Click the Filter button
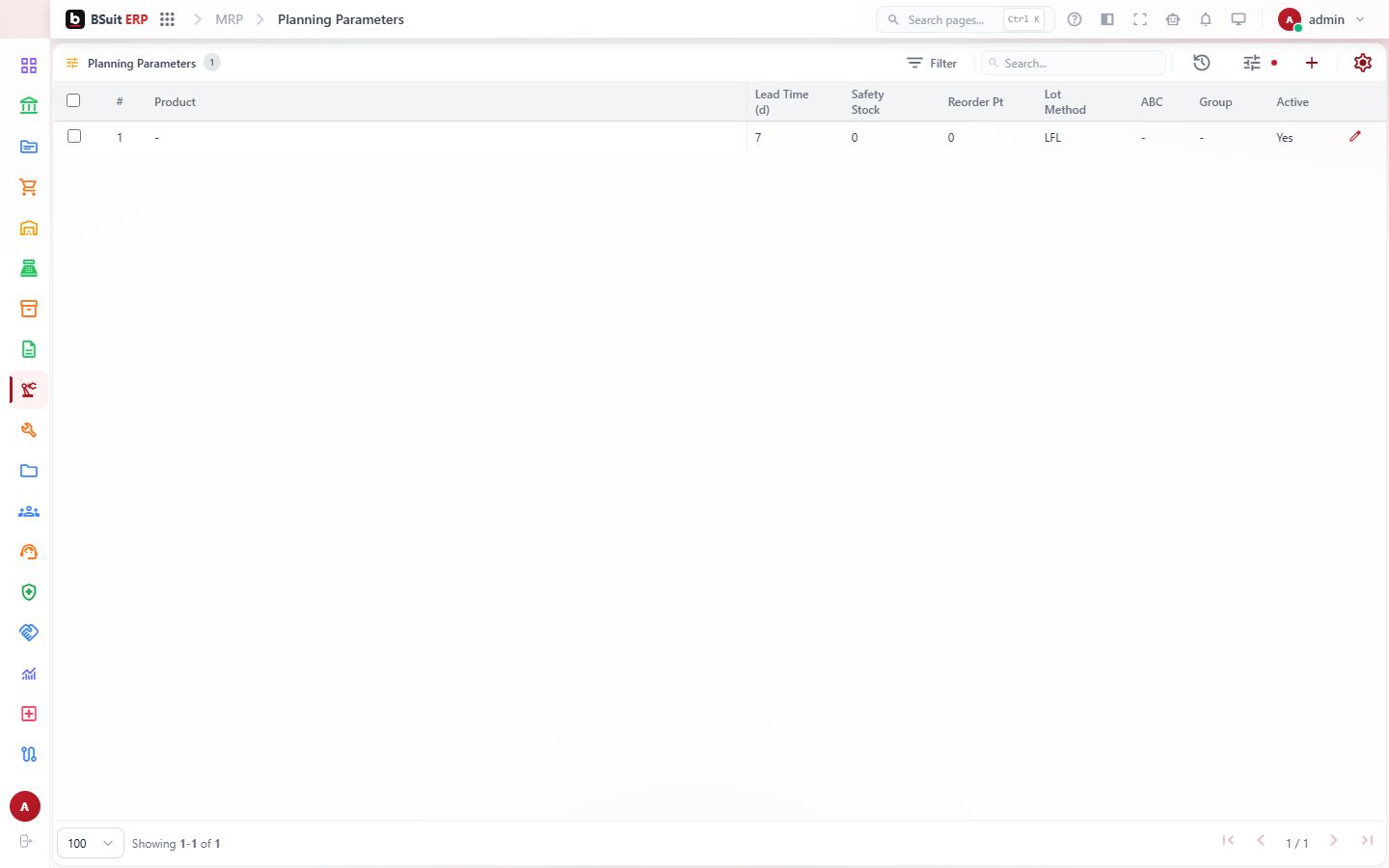The width and height of the screenshot is (1389, 868). [x=932, y=63]
